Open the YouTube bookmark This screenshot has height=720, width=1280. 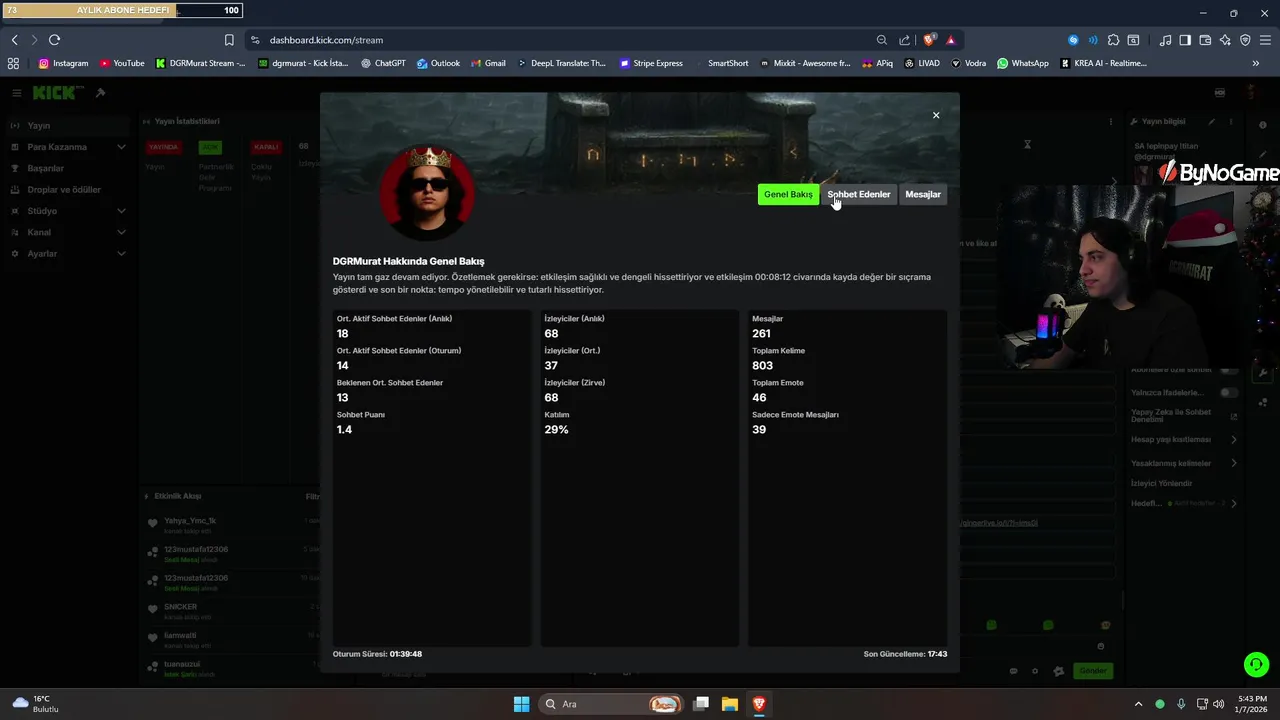[x=122, y=63]
